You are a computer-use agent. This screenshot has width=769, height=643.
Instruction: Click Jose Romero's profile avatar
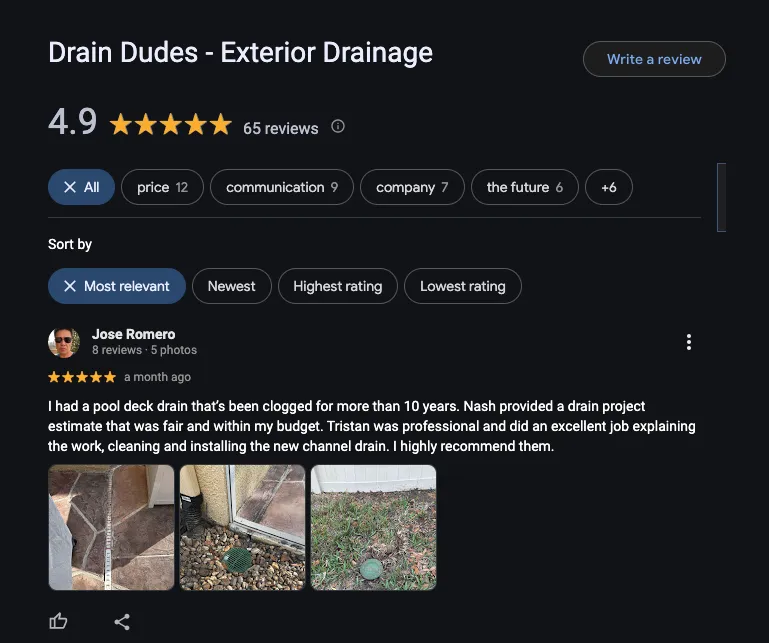64,342
